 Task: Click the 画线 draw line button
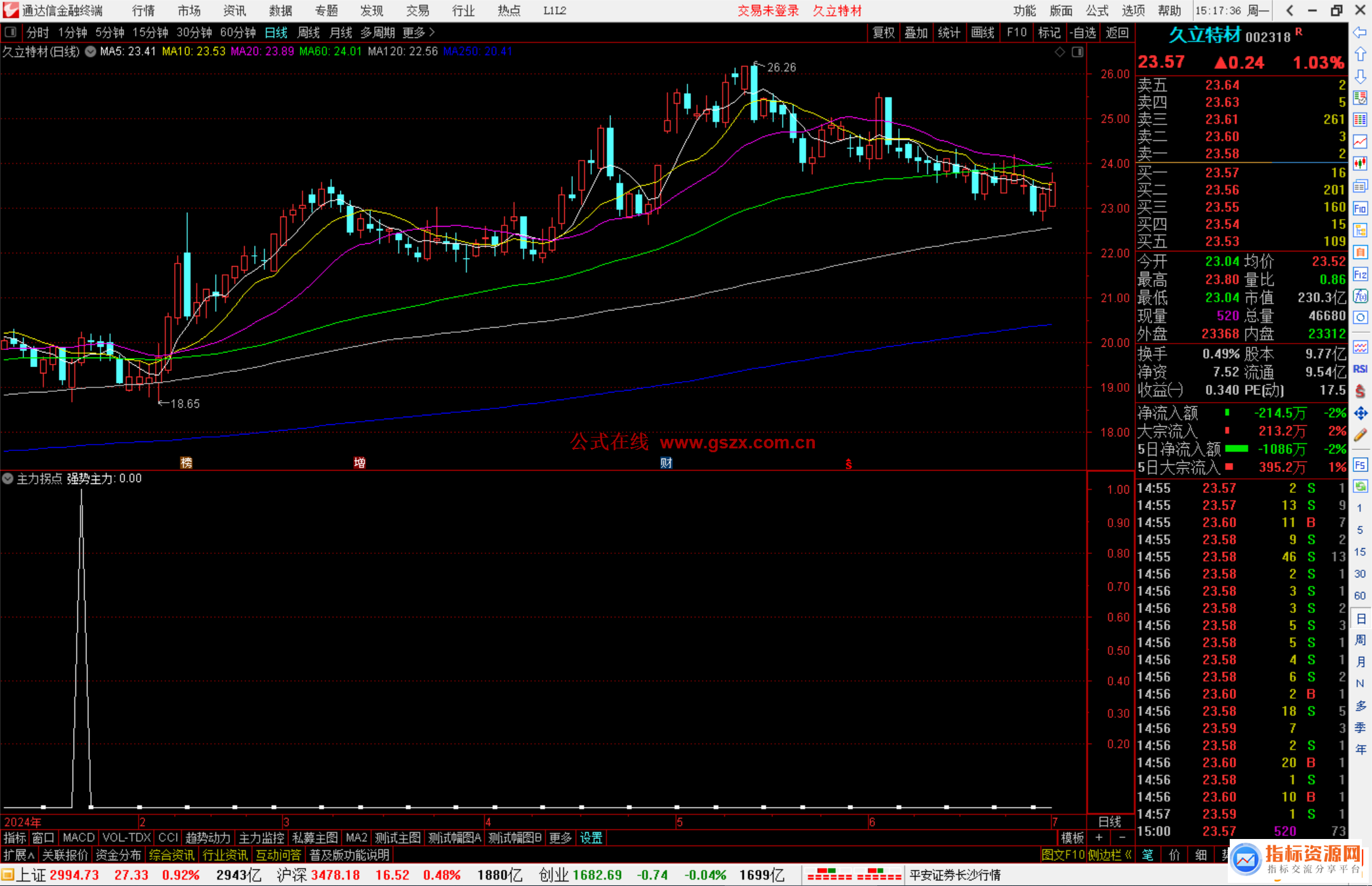click(x=983, y=32)
